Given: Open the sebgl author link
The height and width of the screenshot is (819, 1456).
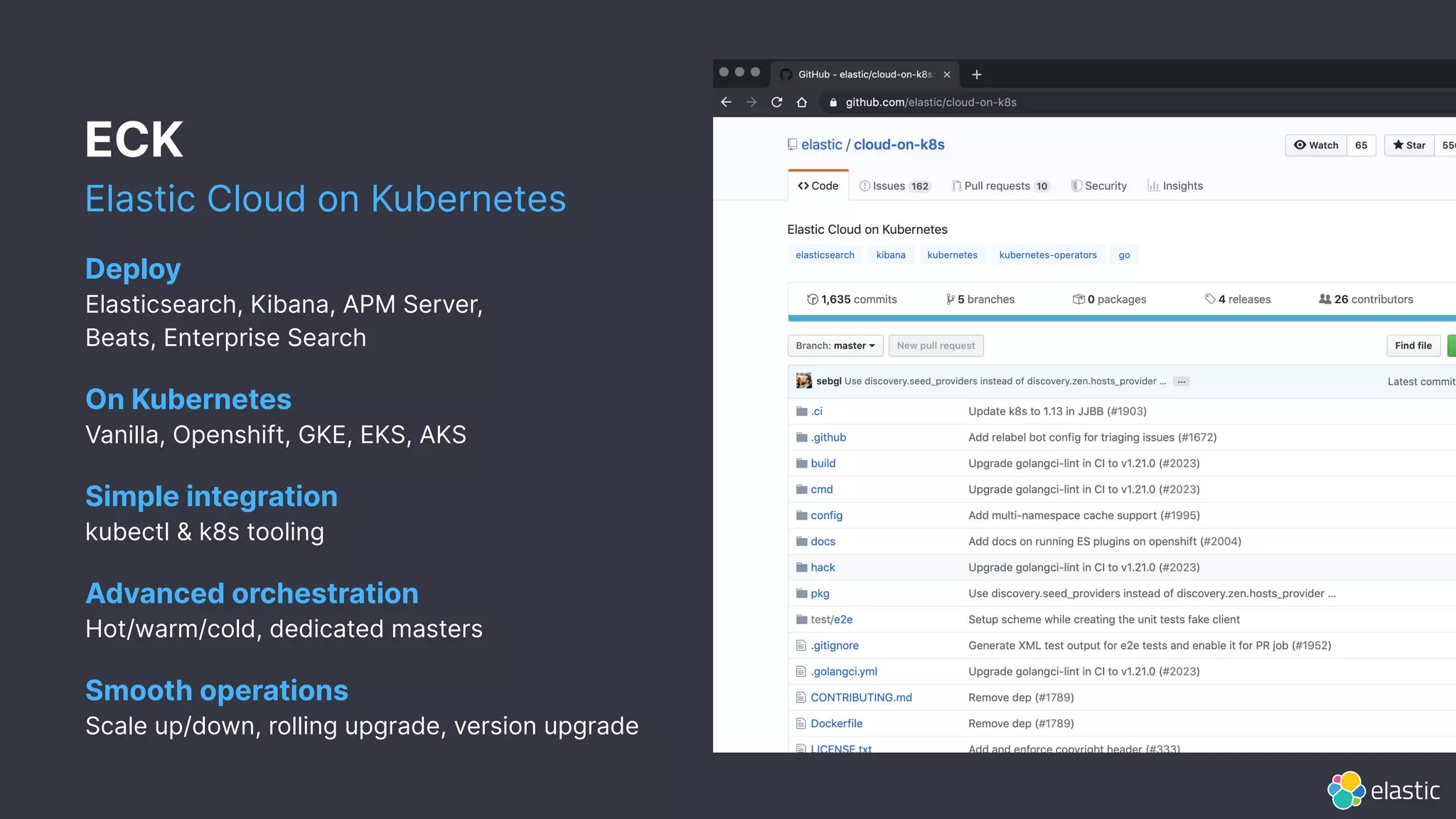Looking at the screenshot, I should point(829,381).
